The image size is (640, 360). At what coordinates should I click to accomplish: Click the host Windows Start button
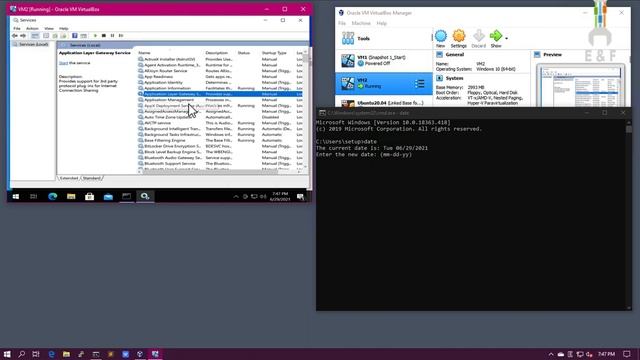point(7,354)
